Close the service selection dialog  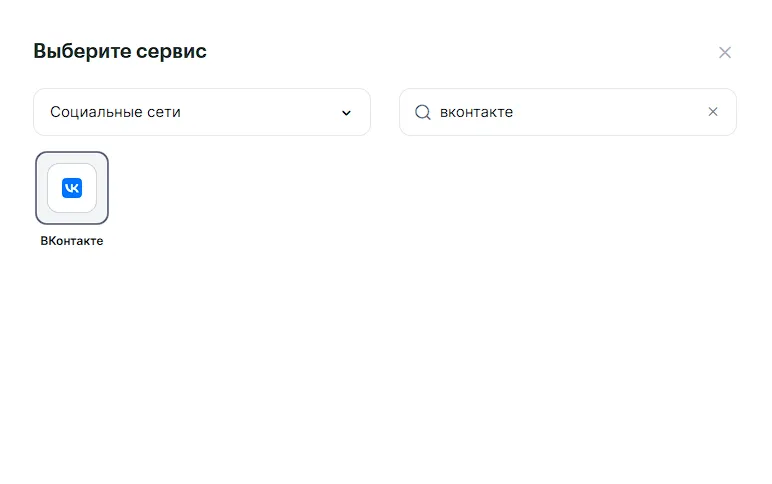725,52
